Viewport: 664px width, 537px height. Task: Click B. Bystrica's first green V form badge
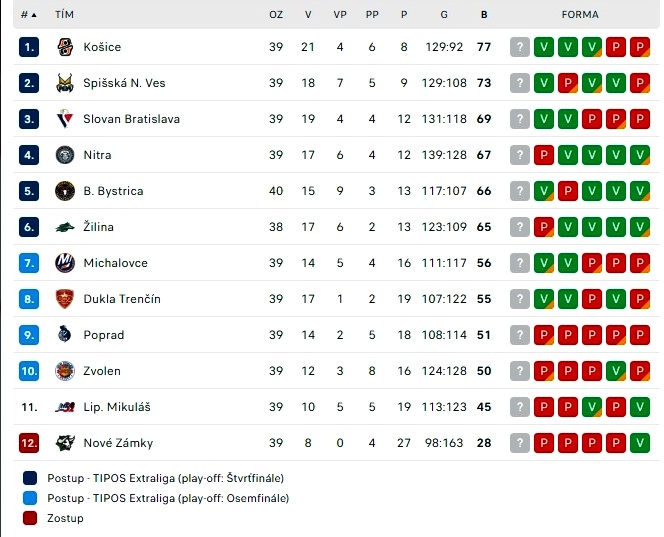pyautogui.click(x=544, y=191)
